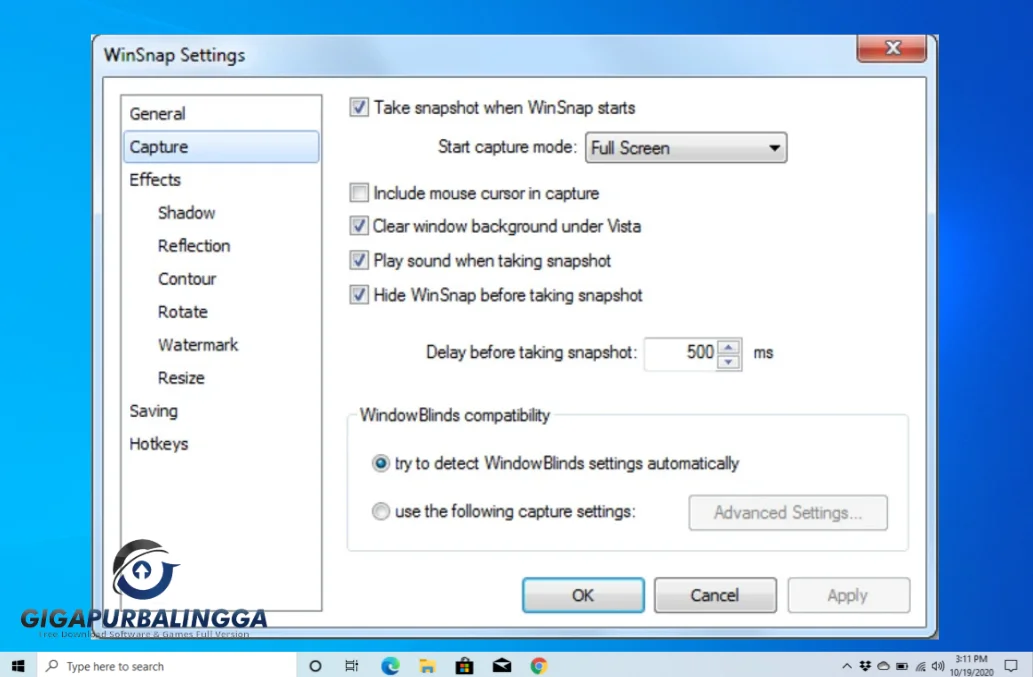Open the Mail app from the taskbar
This screenshot has height=677, width=1033.
click(502, 666)
